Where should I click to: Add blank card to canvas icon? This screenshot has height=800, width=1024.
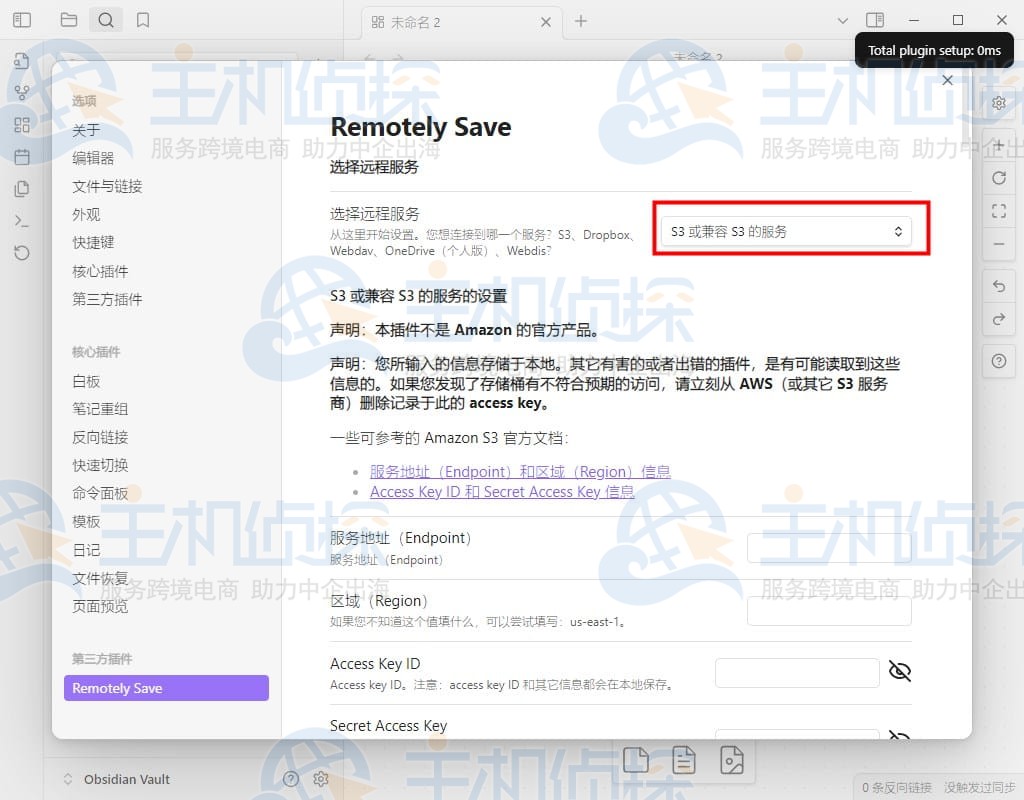pyautogui.click(x=635, y=760)
